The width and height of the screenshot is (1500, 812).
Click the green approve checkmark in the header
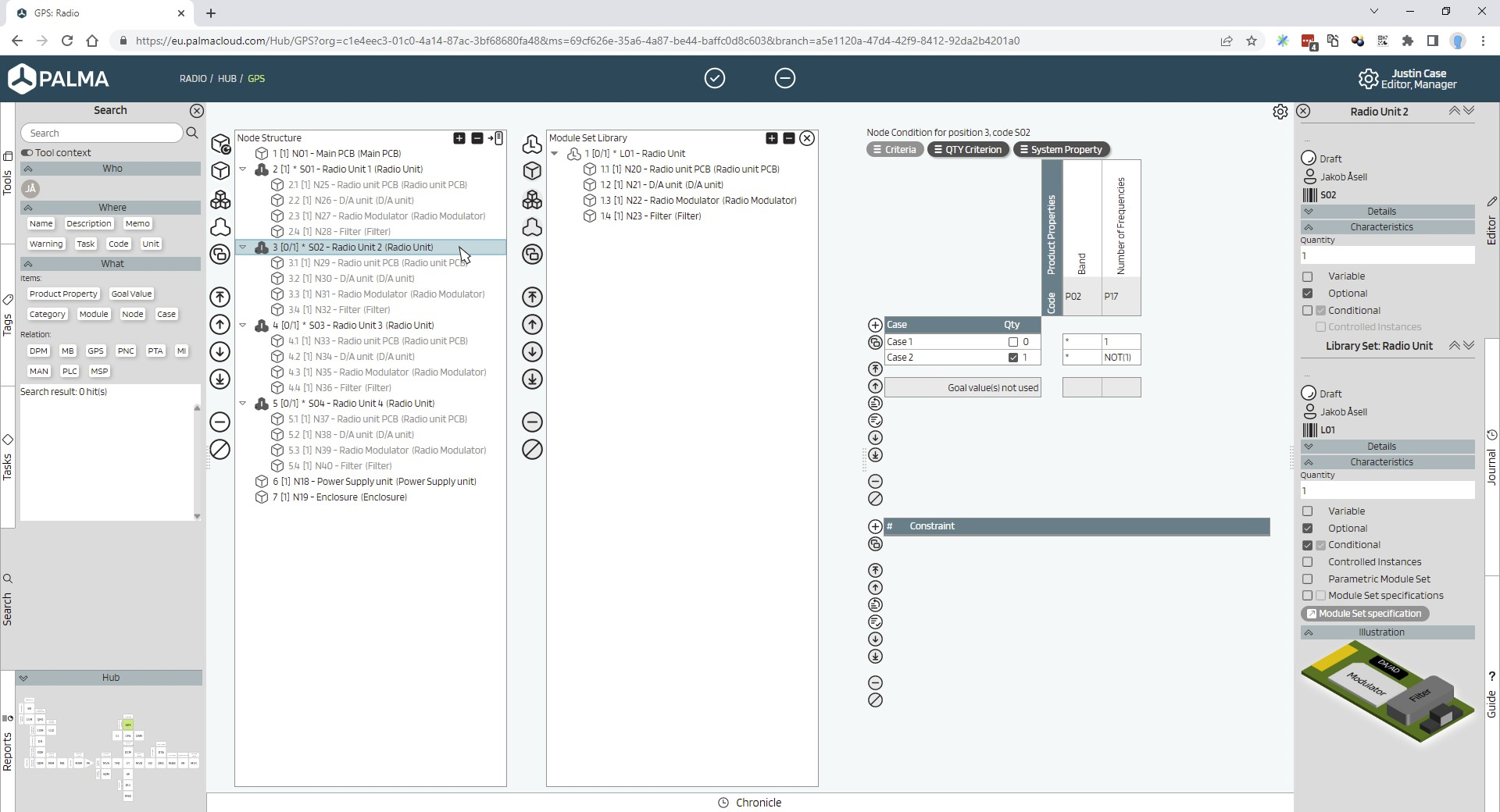715,78
